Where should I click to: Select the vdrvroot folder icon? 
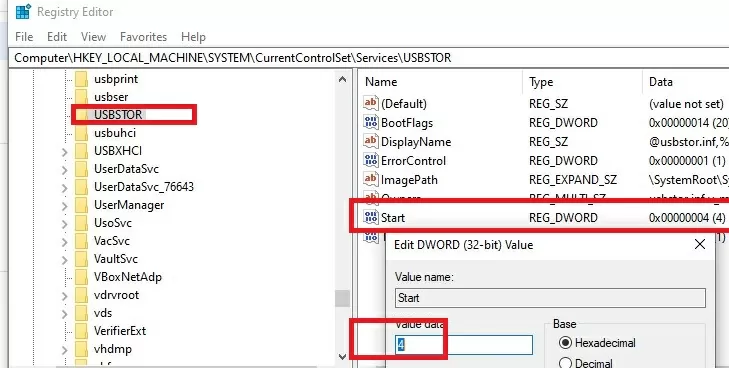[x=81, y=295]
